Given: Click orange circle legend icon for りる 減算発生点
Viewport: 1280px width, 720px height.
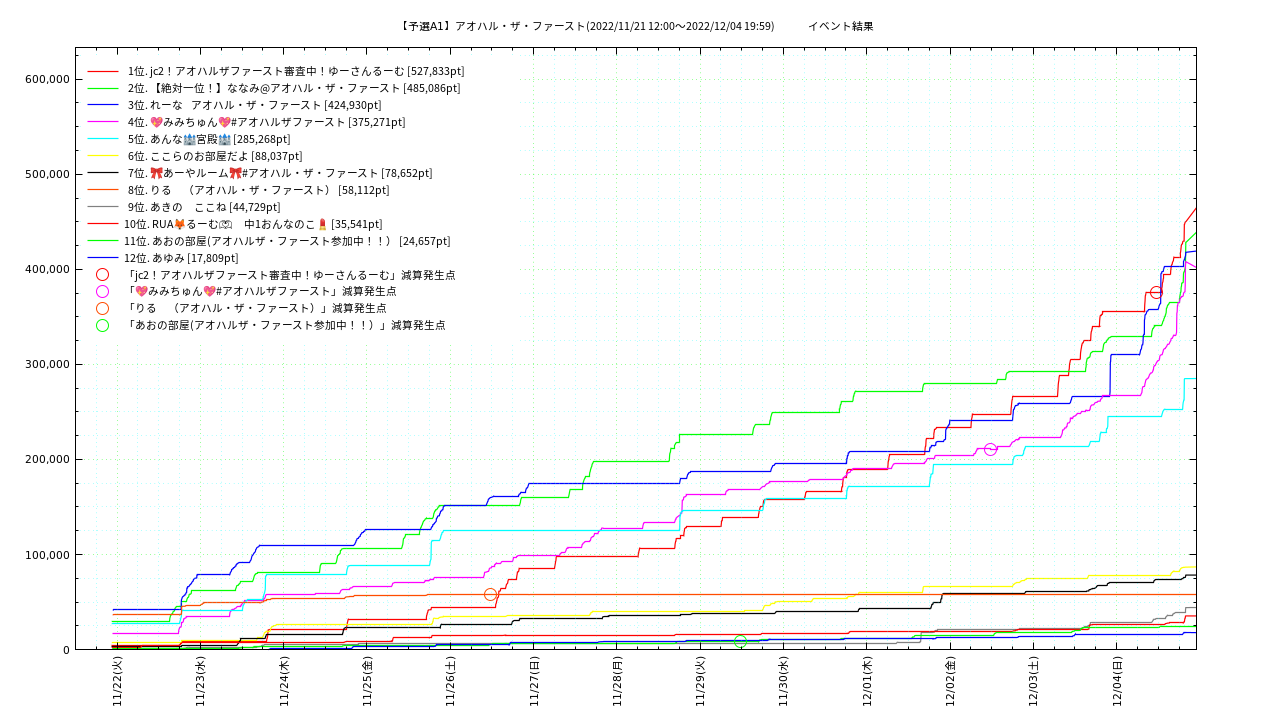Looking at the screenshot, I should (x=102, y=308).
